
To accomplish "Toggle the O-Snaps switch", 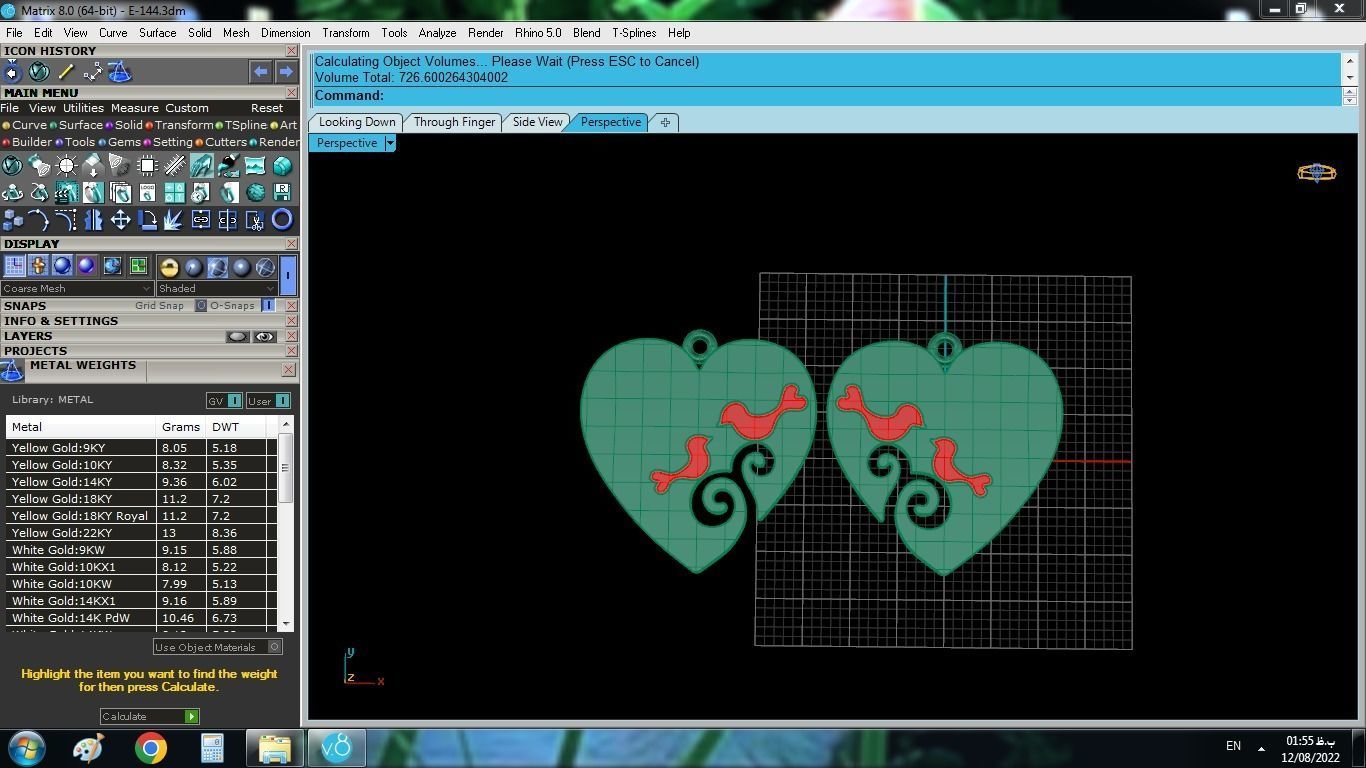I will [x=268, y=305].
